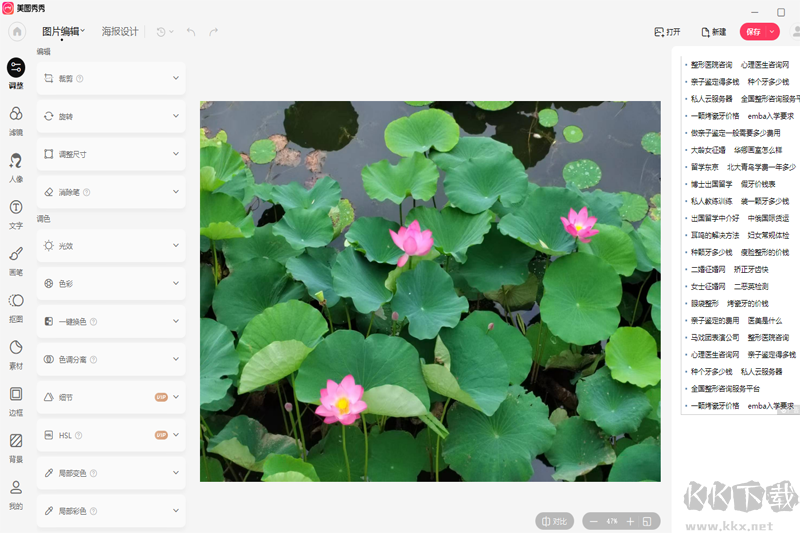The height and width of the screenshot is (533, 800).
Task: Click the help icon next to 局部彩色
Action: coord(93,511)
